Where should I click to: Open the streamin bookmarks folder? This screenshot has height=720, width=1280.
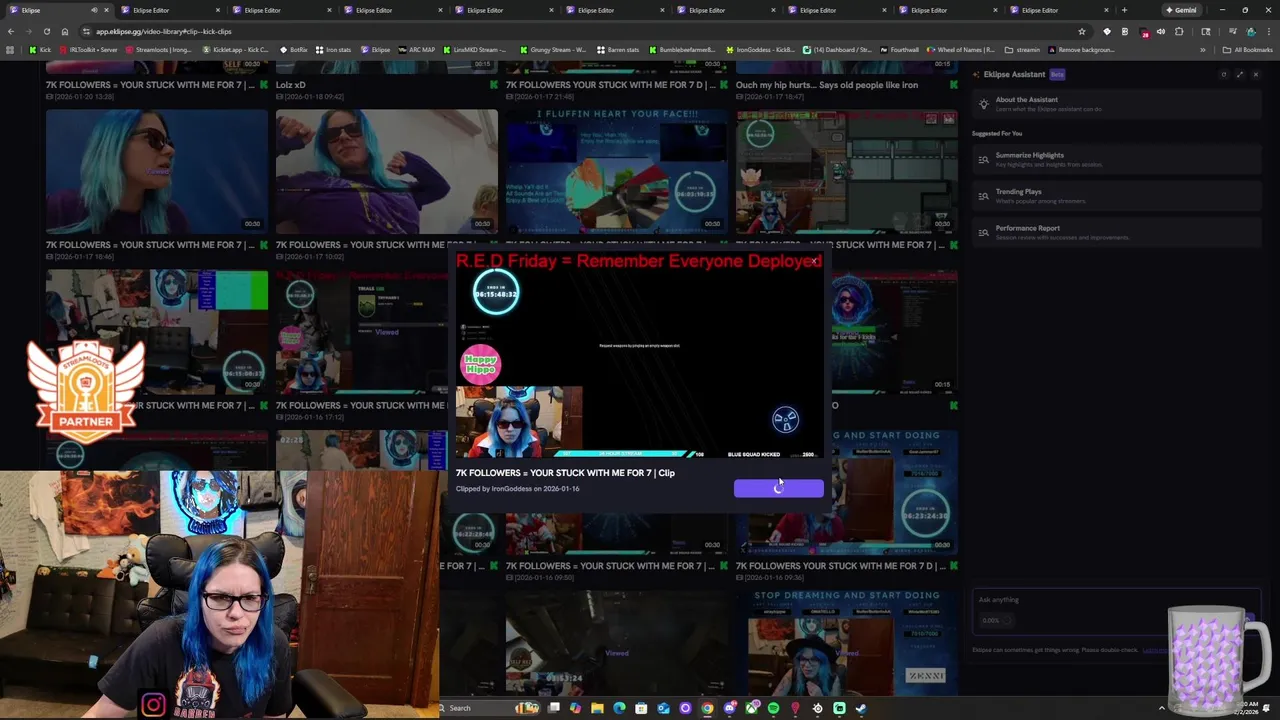click(1022, 49)
